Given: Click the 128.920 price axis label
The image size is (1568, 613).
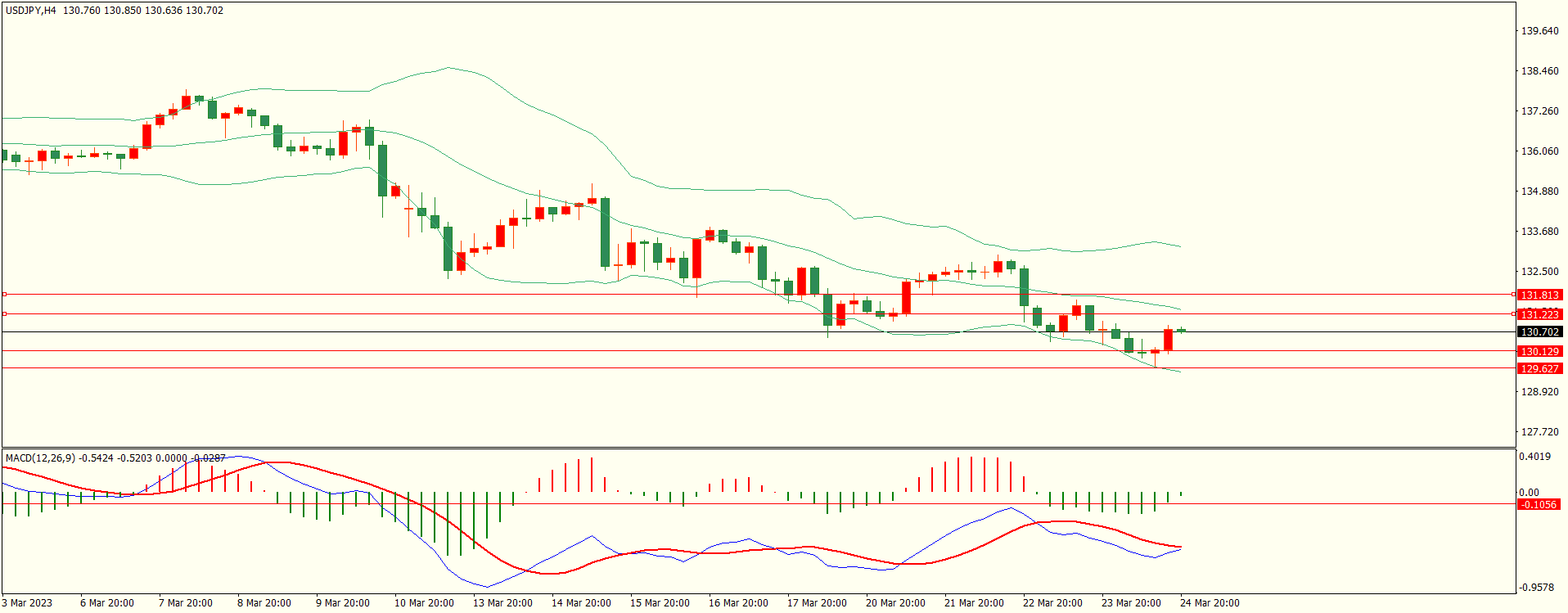Looking at the screenshot, I should tap(1539, 392).
